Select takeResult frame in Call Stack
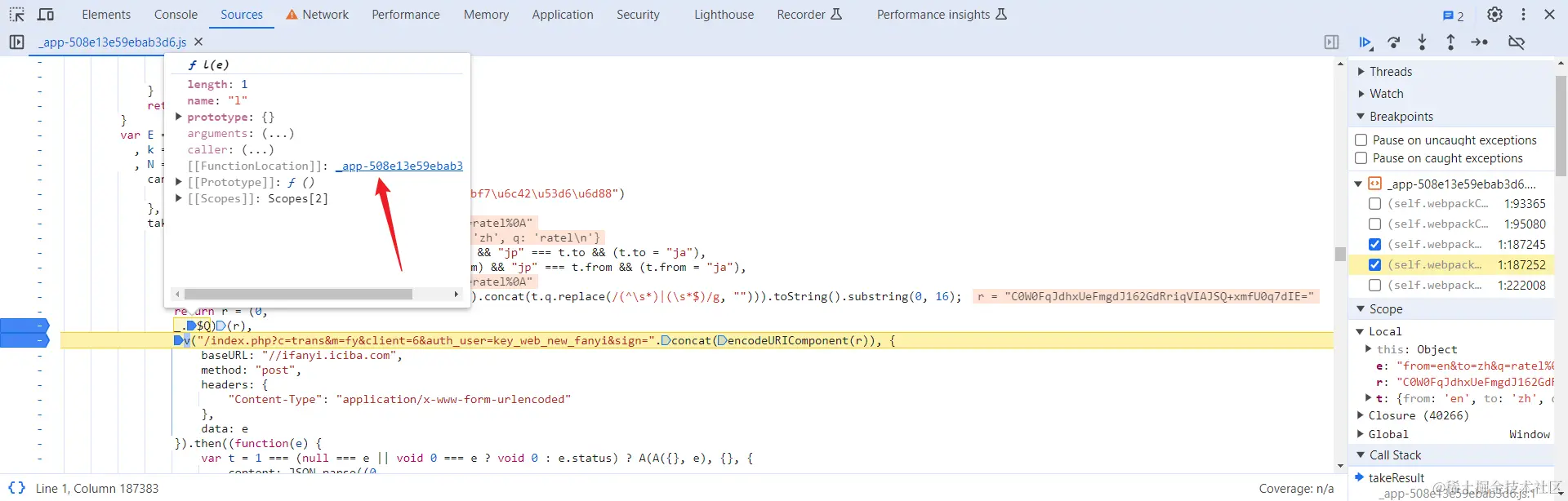Screen dimensions: 1568x501 pyautogui.click(x=1396, y=478)
